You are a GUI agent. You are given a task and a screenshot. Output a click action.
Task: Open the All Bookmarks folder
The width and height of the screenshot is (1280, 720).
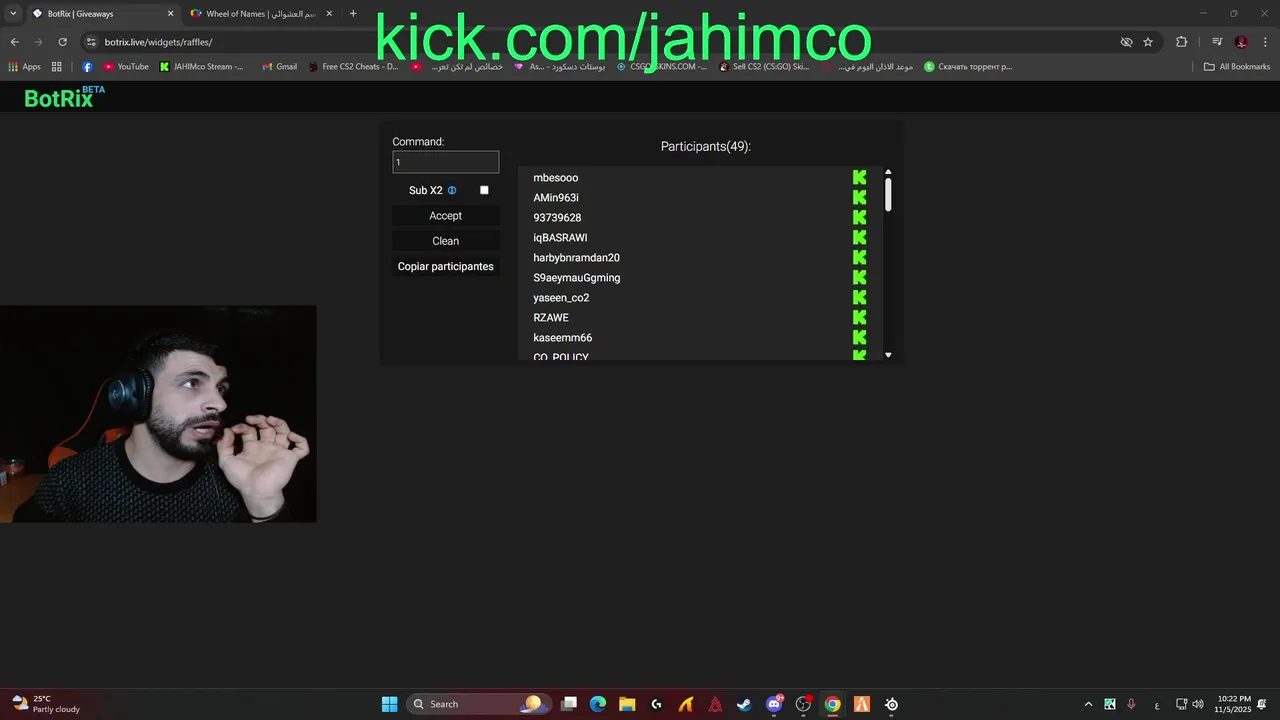click(x=1237, y=67)
